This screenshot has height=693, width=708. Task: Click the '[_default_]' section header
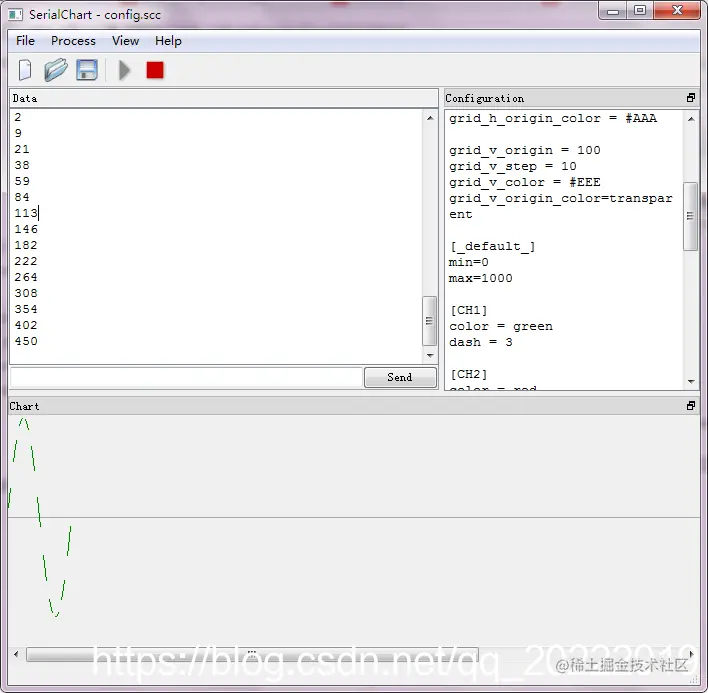(492, 247)
